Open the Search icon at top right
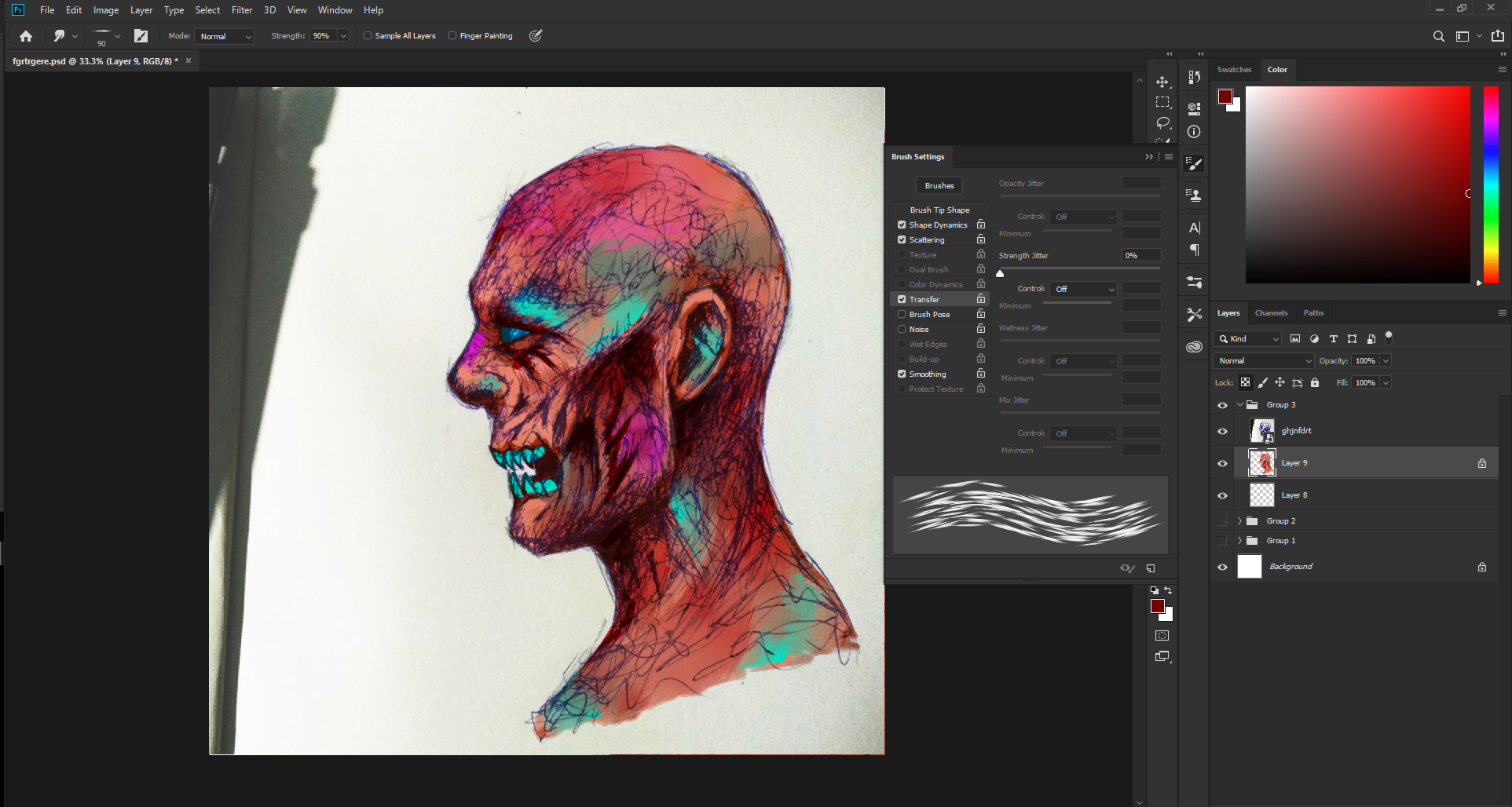1512x807 pixels. tap(1438, 36)
